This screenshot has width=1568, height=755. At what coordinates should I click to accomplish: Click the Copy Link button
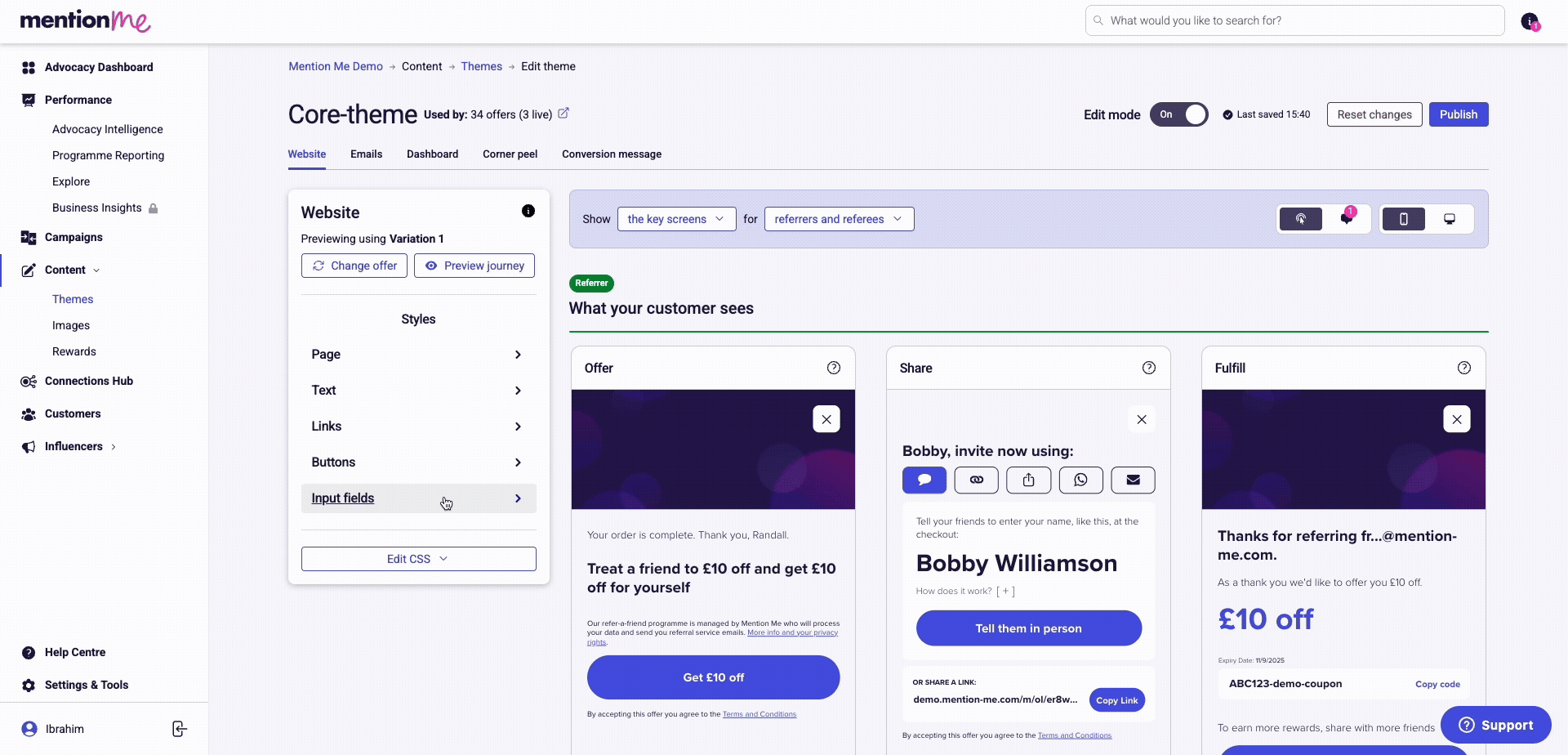[x=1117, y=700]
